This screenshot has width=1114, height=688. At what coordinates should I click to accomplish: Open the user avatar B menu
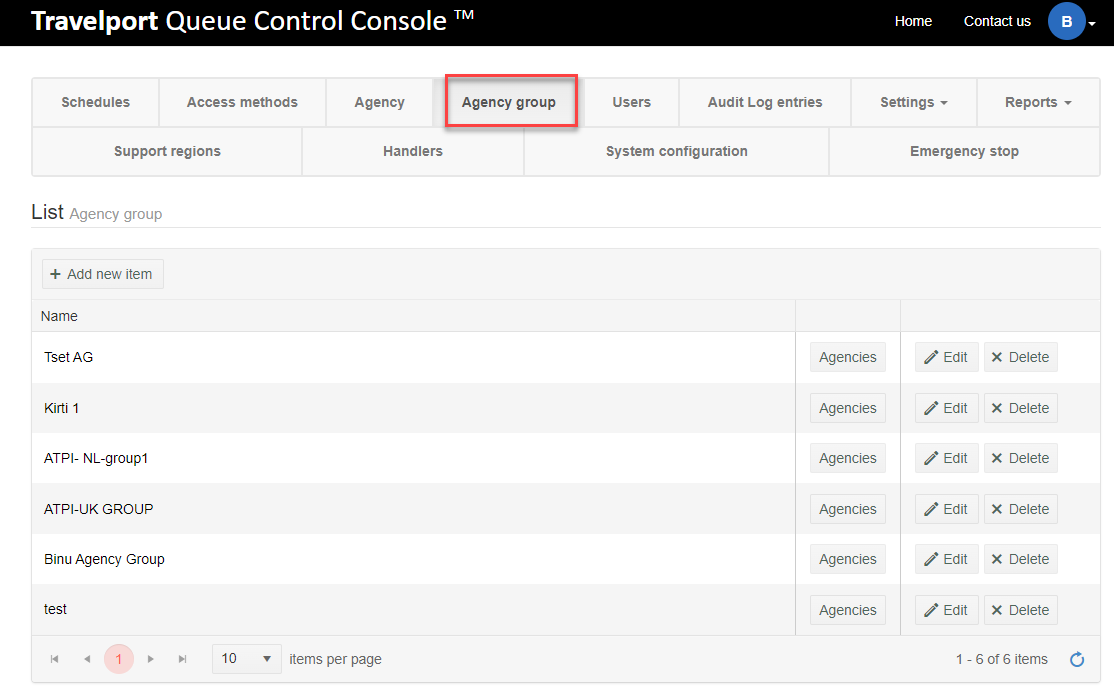(x=1070, y=21)
